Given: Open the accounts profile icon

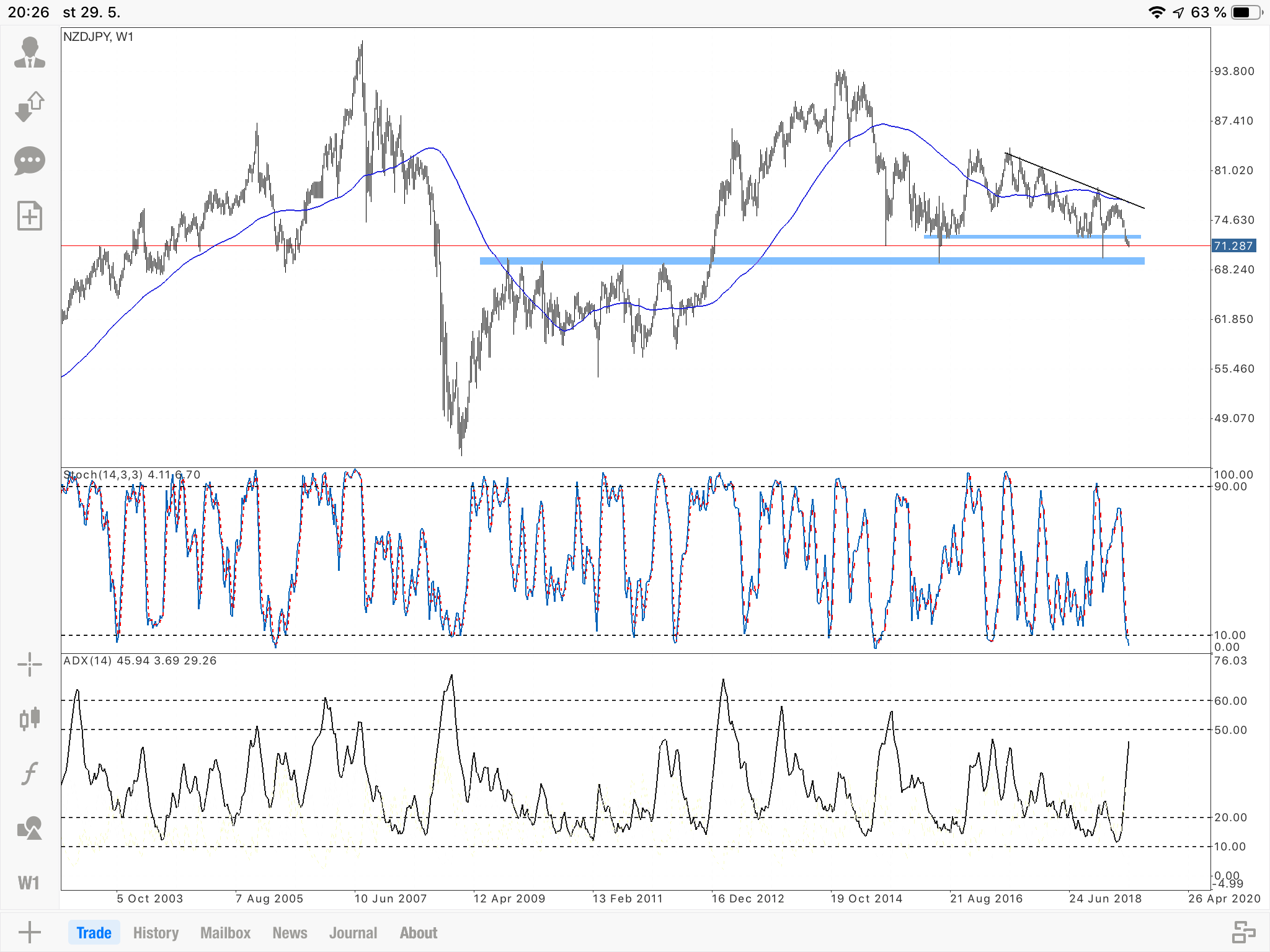Looking at the screenshot, I should click(x=29, y=52).
